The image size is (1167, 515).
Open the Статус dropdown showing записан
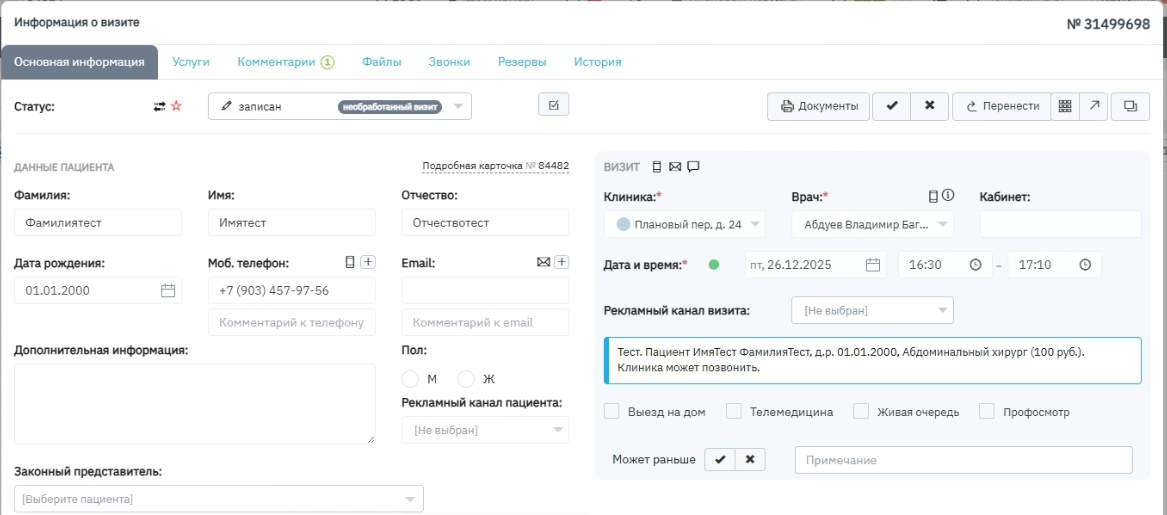pyautogui.click(x=339, y=106)
